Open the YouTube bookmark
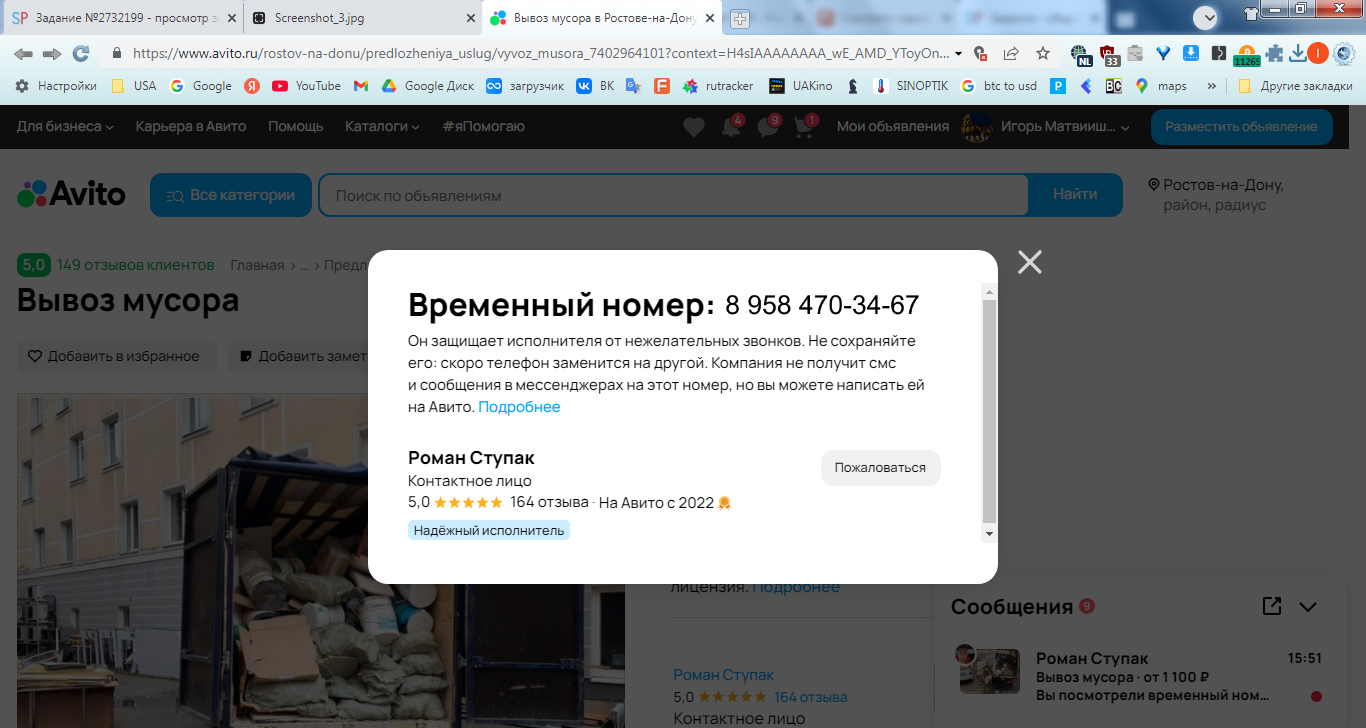1366x728 pixels. point(307,86)
